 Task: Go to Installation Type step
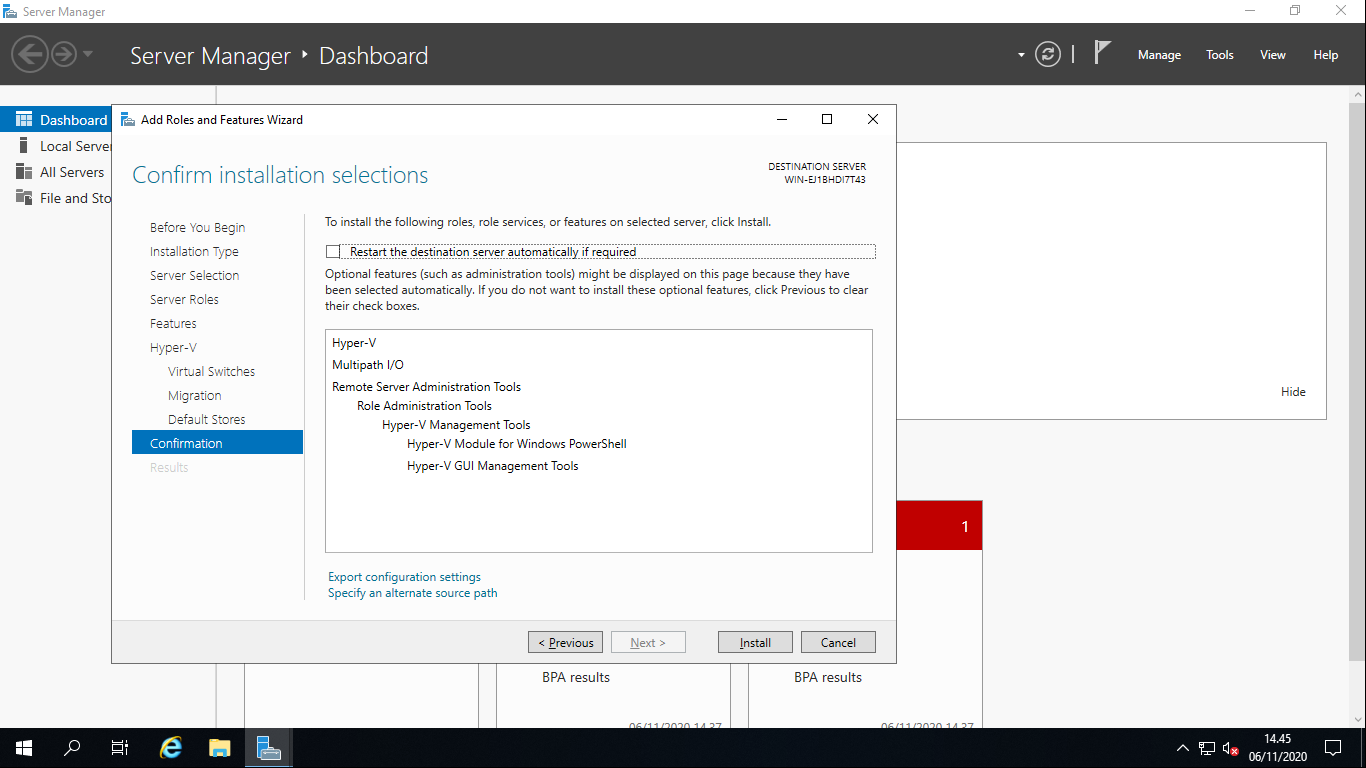194,252
